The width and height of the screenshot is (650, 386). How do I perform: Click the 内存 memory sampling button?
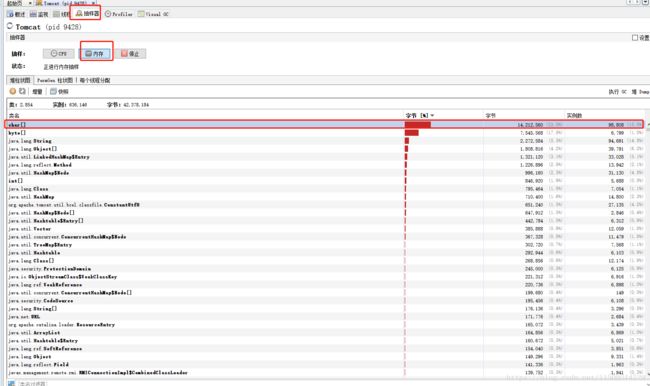(95, 53)
